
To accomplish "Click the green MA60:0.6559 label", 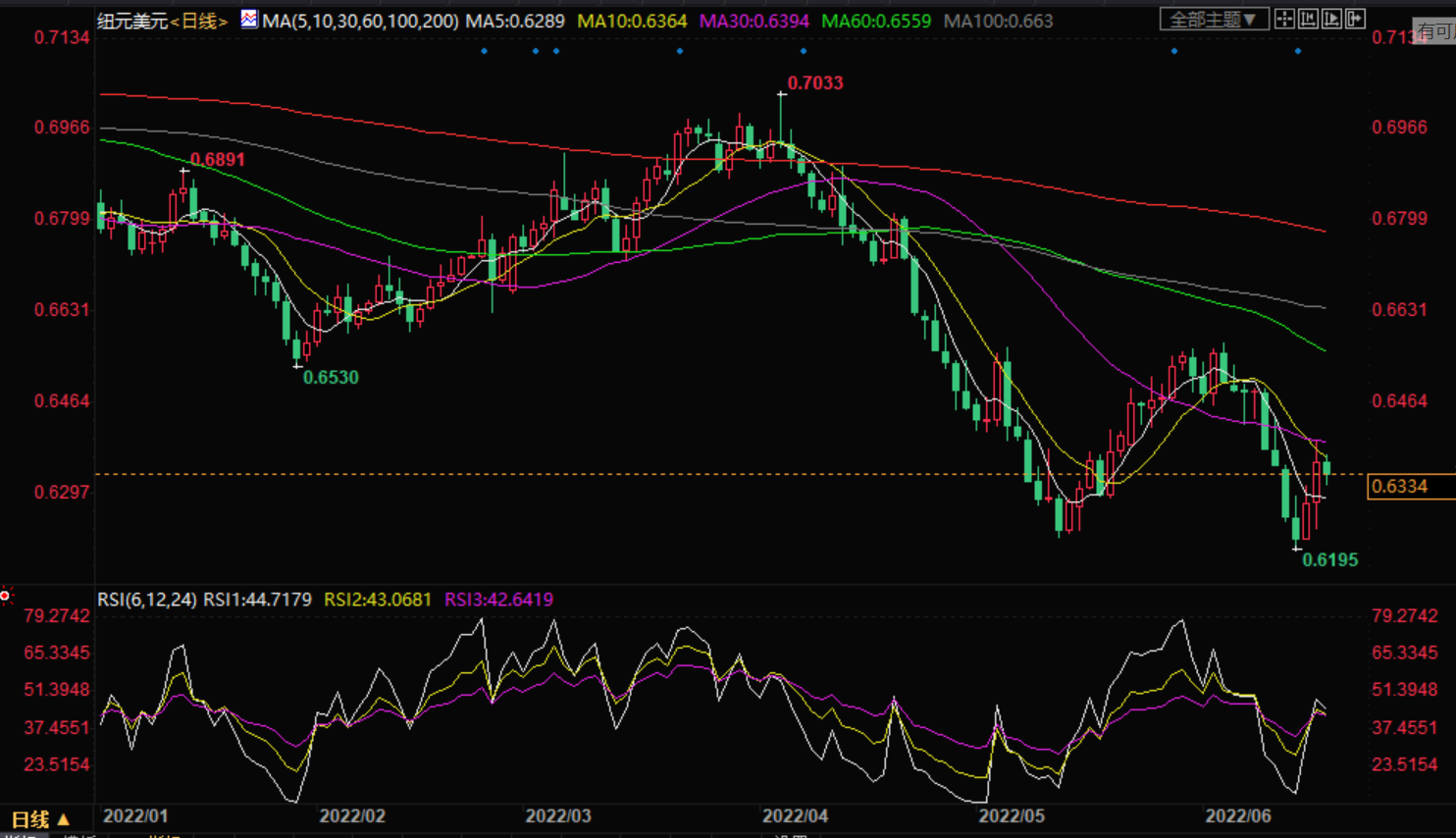I will click(x=876, y=21).
